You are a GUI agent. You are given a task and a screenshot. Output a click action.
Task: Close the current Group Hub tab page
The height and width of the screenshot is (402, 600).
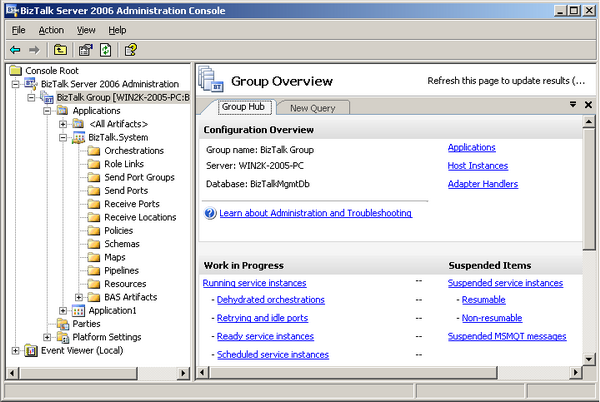pyautogui.click(x=588, y=104)
